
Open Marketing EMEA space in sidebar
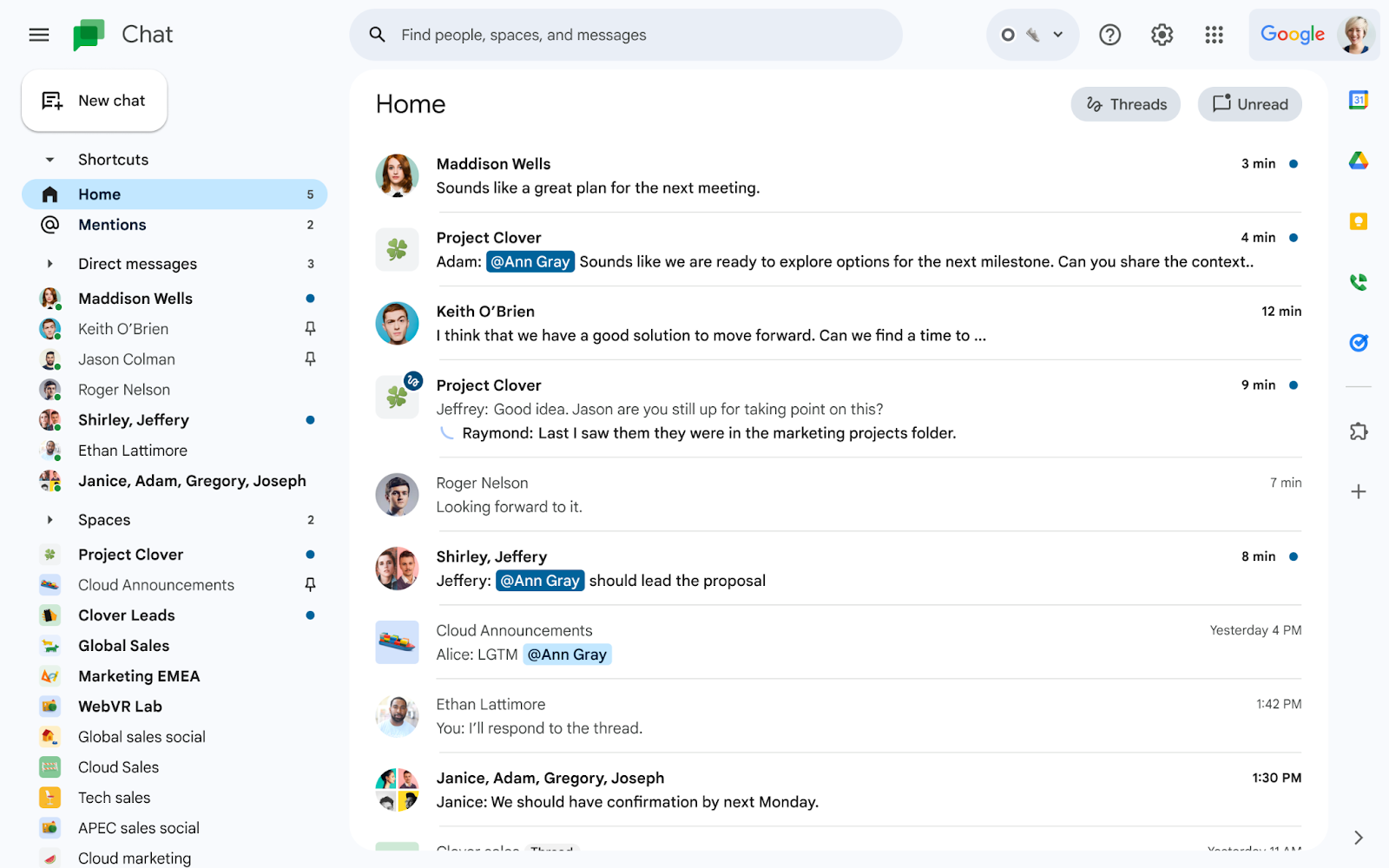coord(174,676)
